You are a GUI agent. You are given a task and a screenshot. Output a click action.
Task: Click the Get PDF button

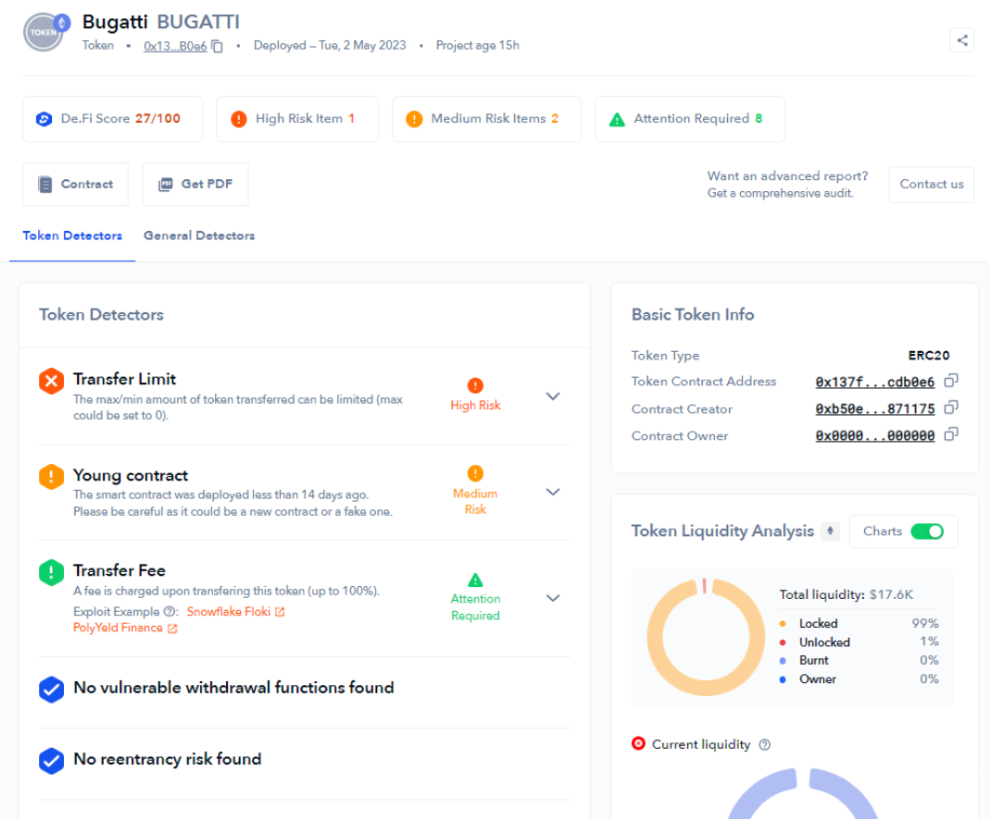(x=196, y=184)
